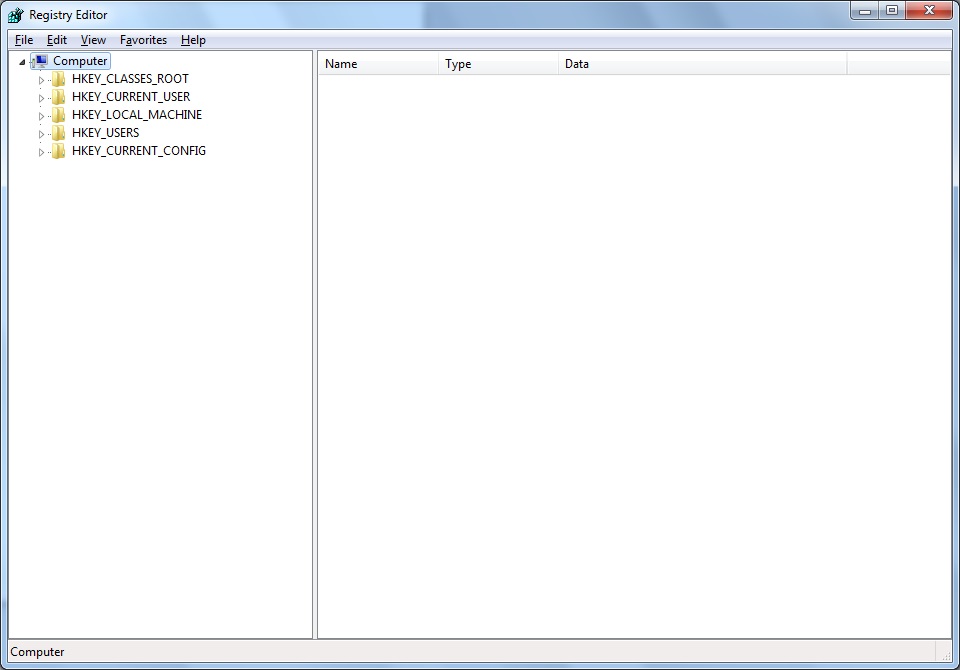
Task: Select the HKEY_CURRENT_USER label
Action: tap(131, 97)
